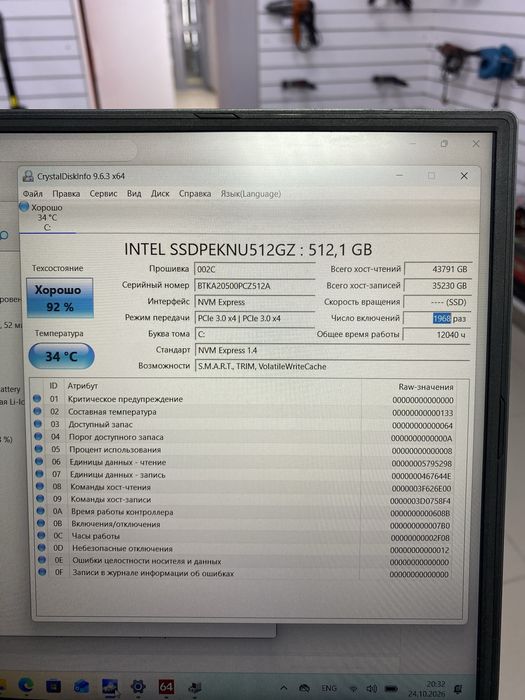Open the Outlook mail app on the taskbar

81,686
